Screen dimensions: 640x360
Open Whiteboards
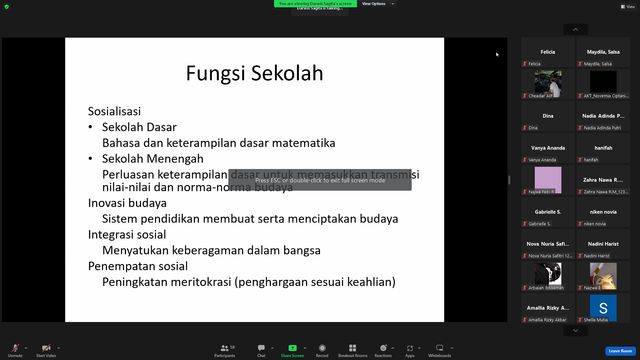440,350
